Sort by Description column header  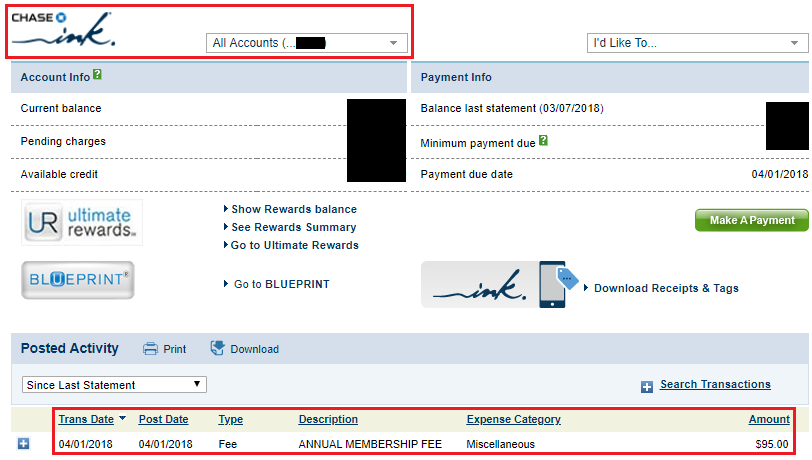328,420
